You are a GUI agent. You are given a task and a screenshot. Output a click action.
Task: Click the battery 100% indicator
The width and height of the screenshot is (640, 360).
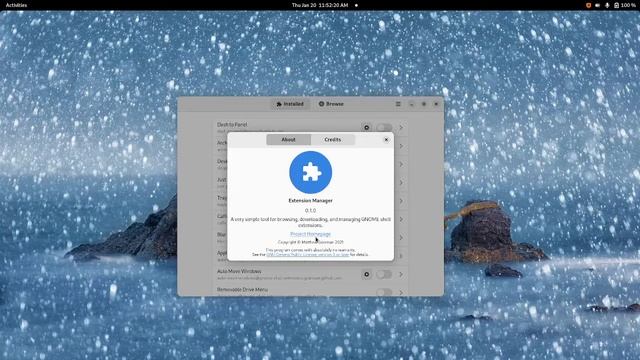[x=625, y=5]
